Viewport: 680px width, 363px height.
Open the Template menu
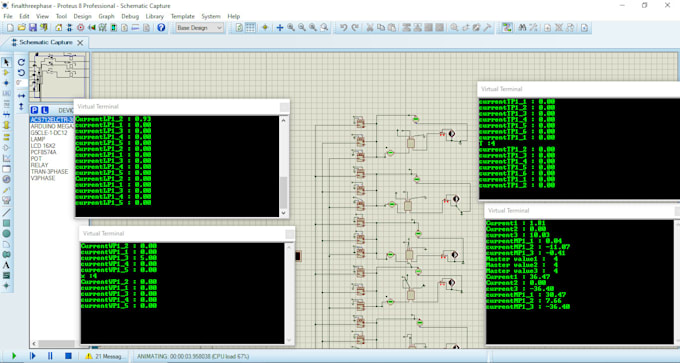(x=183, y=16)
